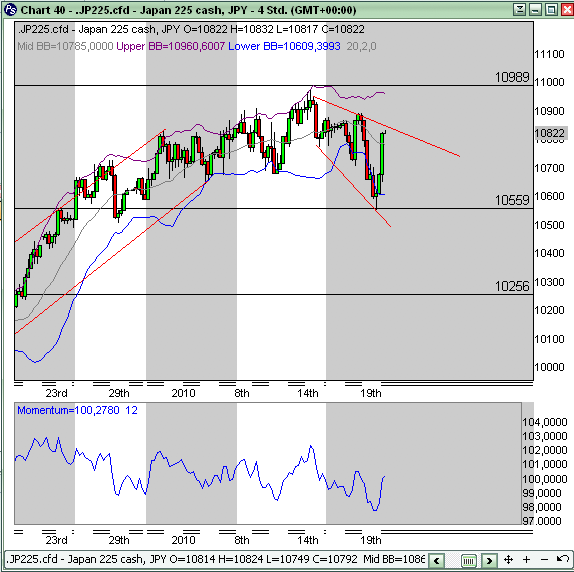This screenshot has height=572, width=574.
Task: Click the 29th date label under momentum panel
Action: point(119,541)
